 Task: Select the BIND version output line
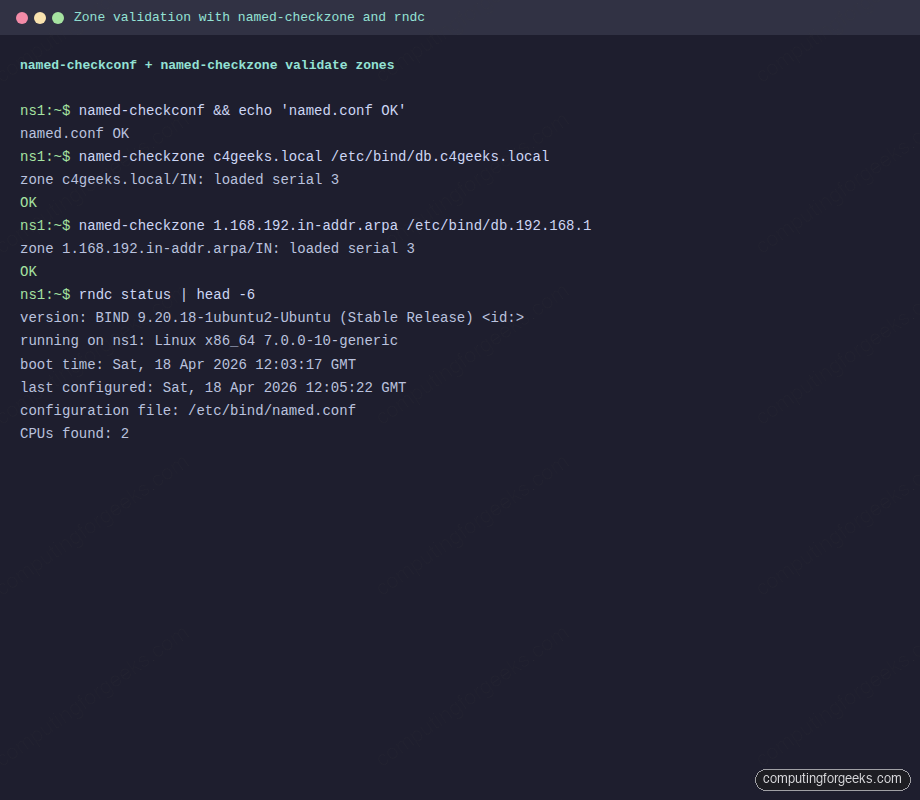pos(270,317)
